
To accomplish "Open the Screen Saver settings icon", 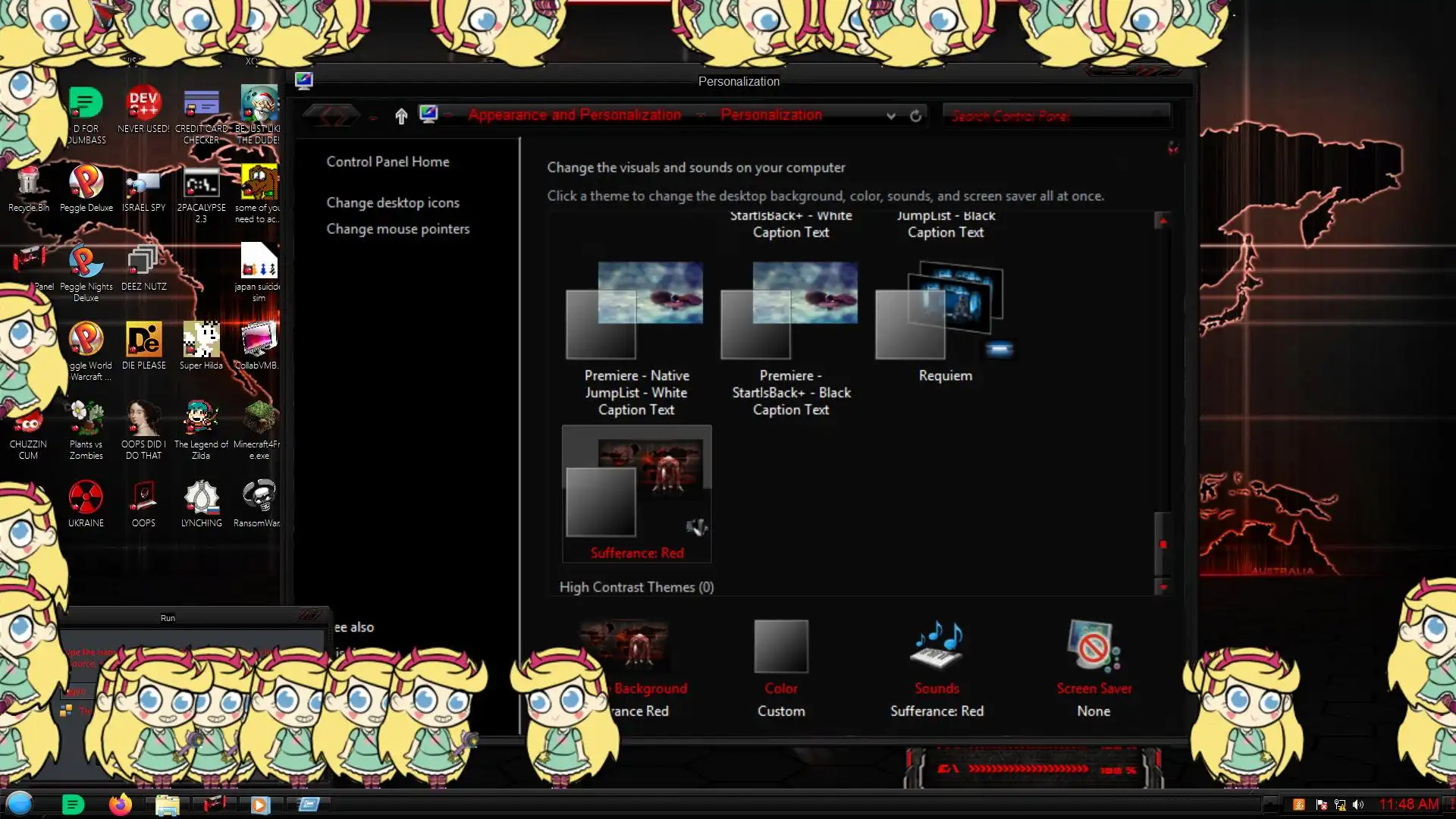I will coord(1093,647).
